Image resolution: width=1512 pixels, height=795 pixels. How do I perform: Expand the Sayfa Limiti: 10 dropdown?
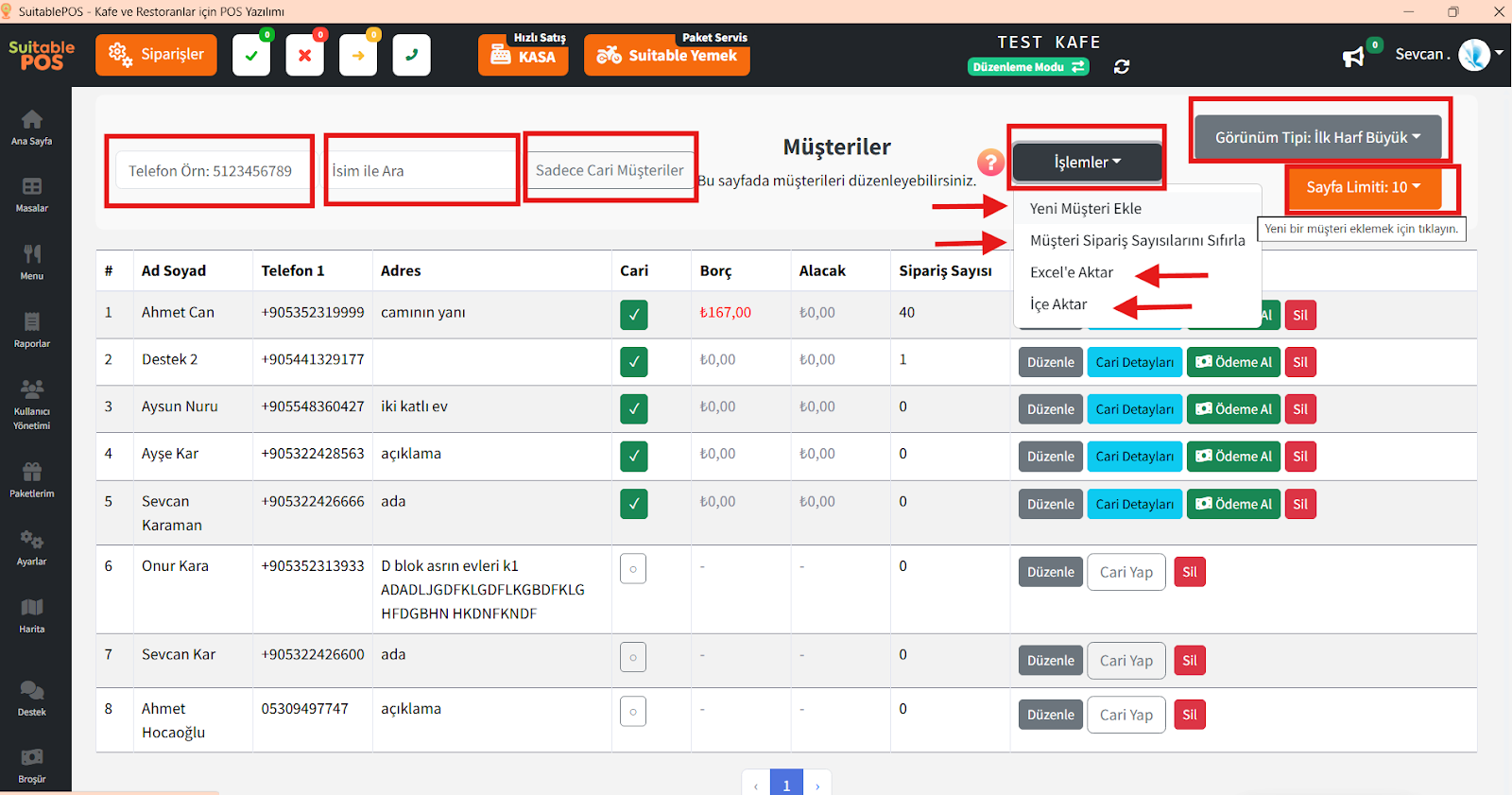[1363, 187]
